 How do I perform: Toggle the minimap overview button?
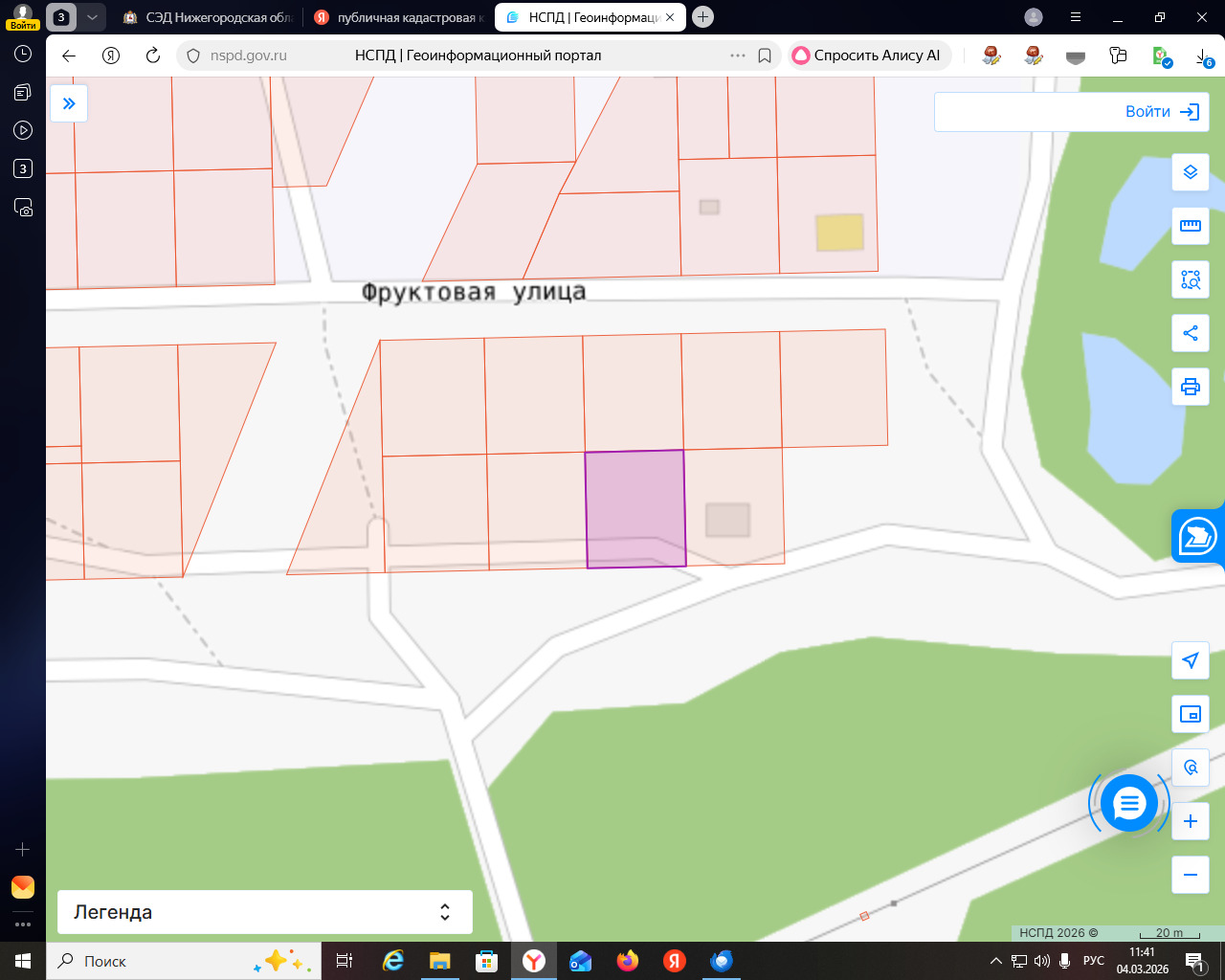pyautogui.click(x=1191, y=714)
